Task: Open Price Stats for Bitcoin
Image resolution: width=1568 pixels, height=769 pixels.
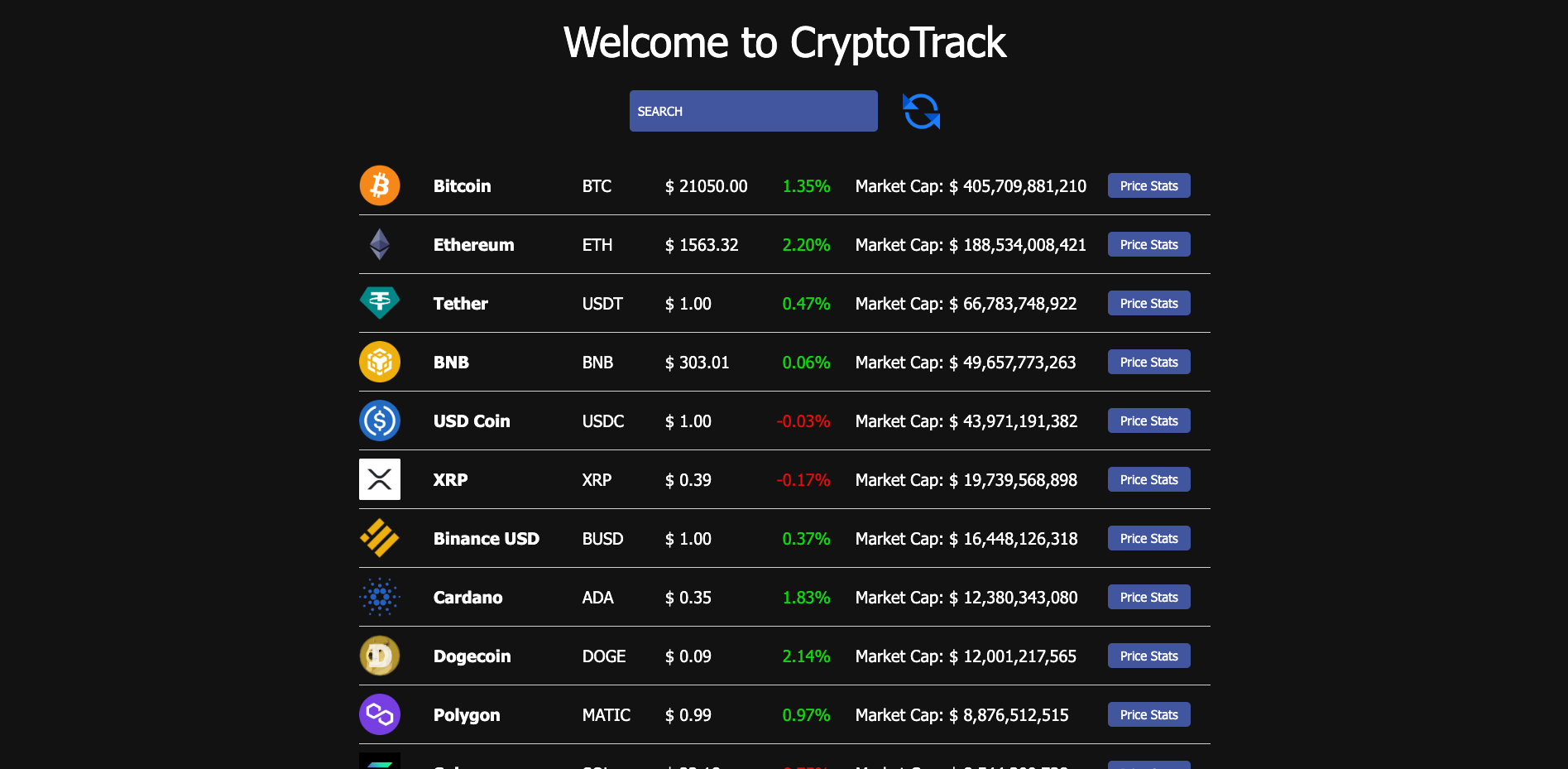Action: point(1148,185)
